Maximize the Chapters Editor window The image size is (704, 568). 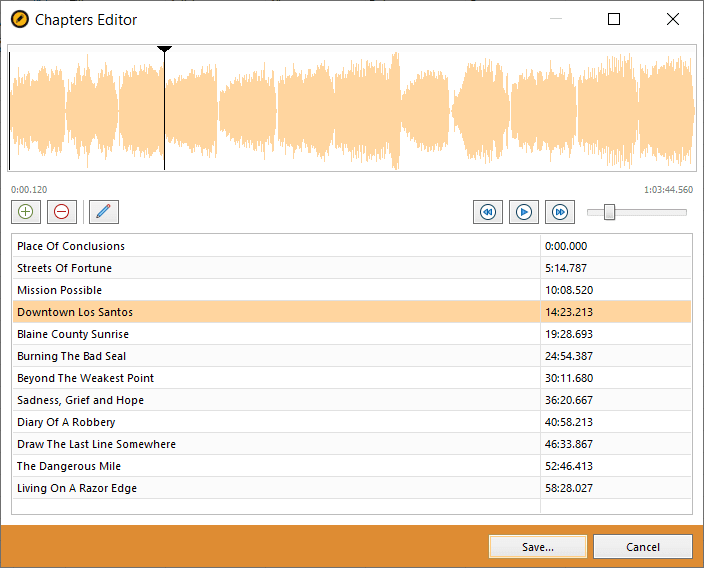click(614, 19)
